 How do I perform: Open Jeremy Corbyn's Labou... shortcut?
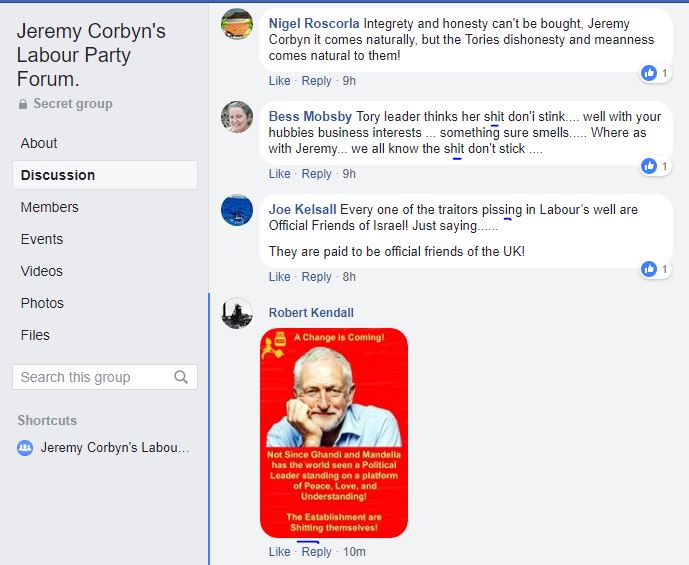coord(115,448)
